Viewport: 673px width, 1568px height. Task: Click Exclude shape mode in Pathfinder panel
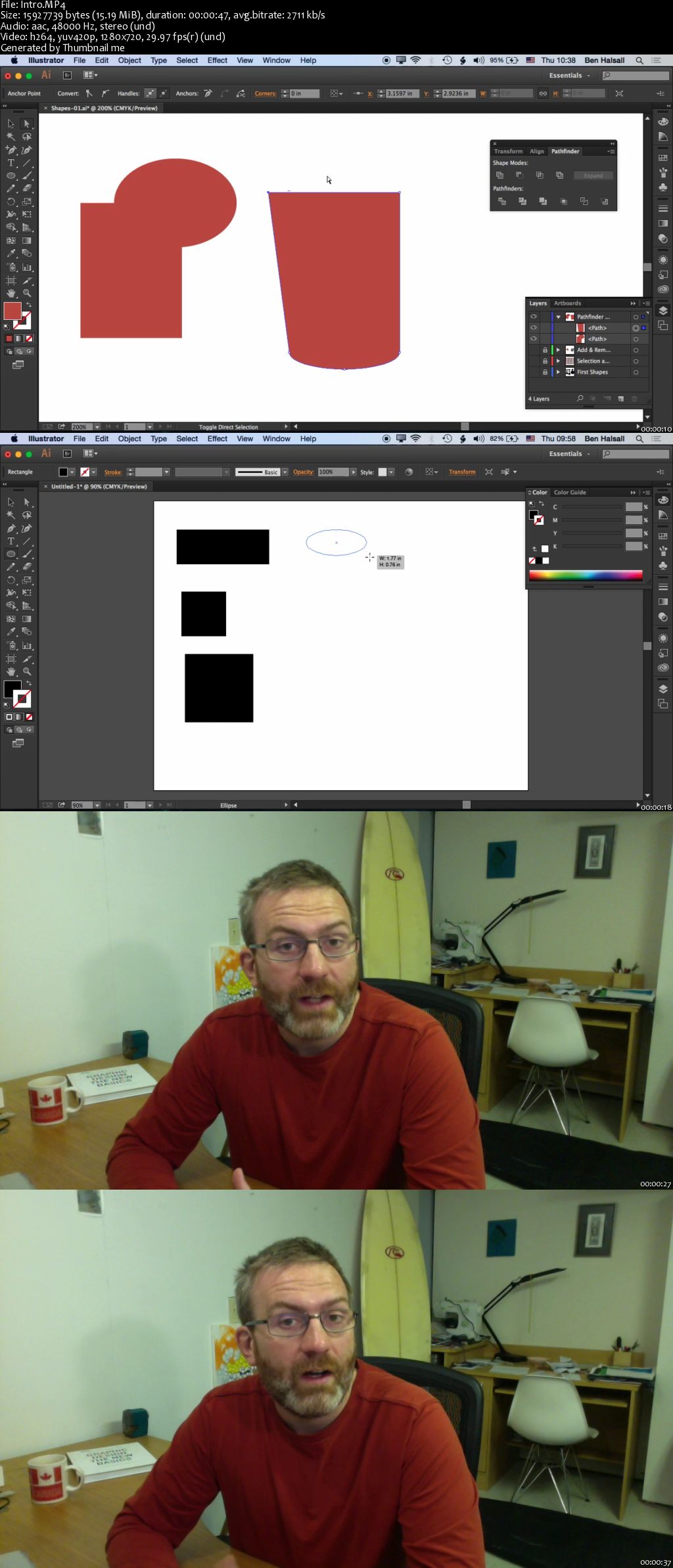[x=559, y=175]
